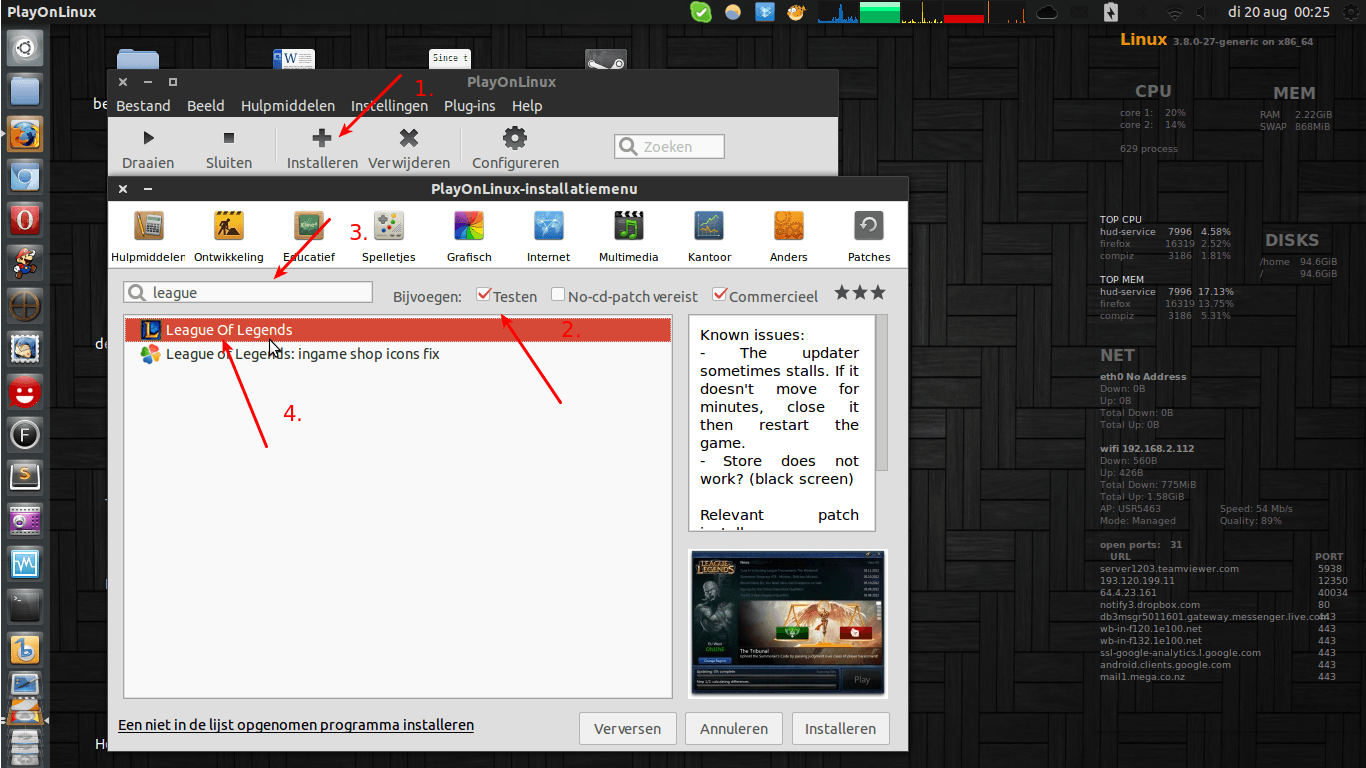Toggle the Testen checkbox

click(x=485, y=295)
